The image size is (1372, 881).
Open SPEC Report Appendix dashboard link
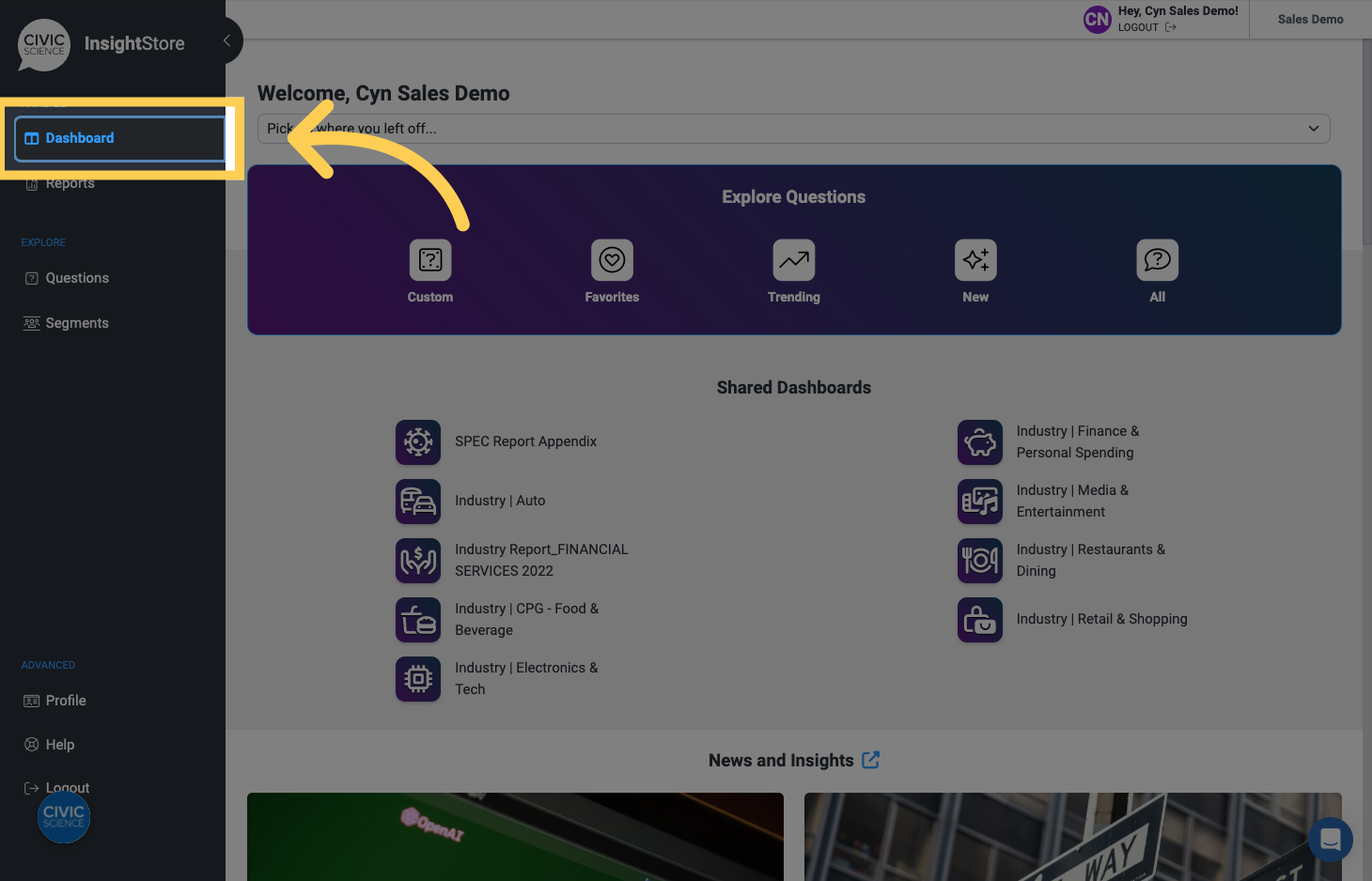point(526,441)
